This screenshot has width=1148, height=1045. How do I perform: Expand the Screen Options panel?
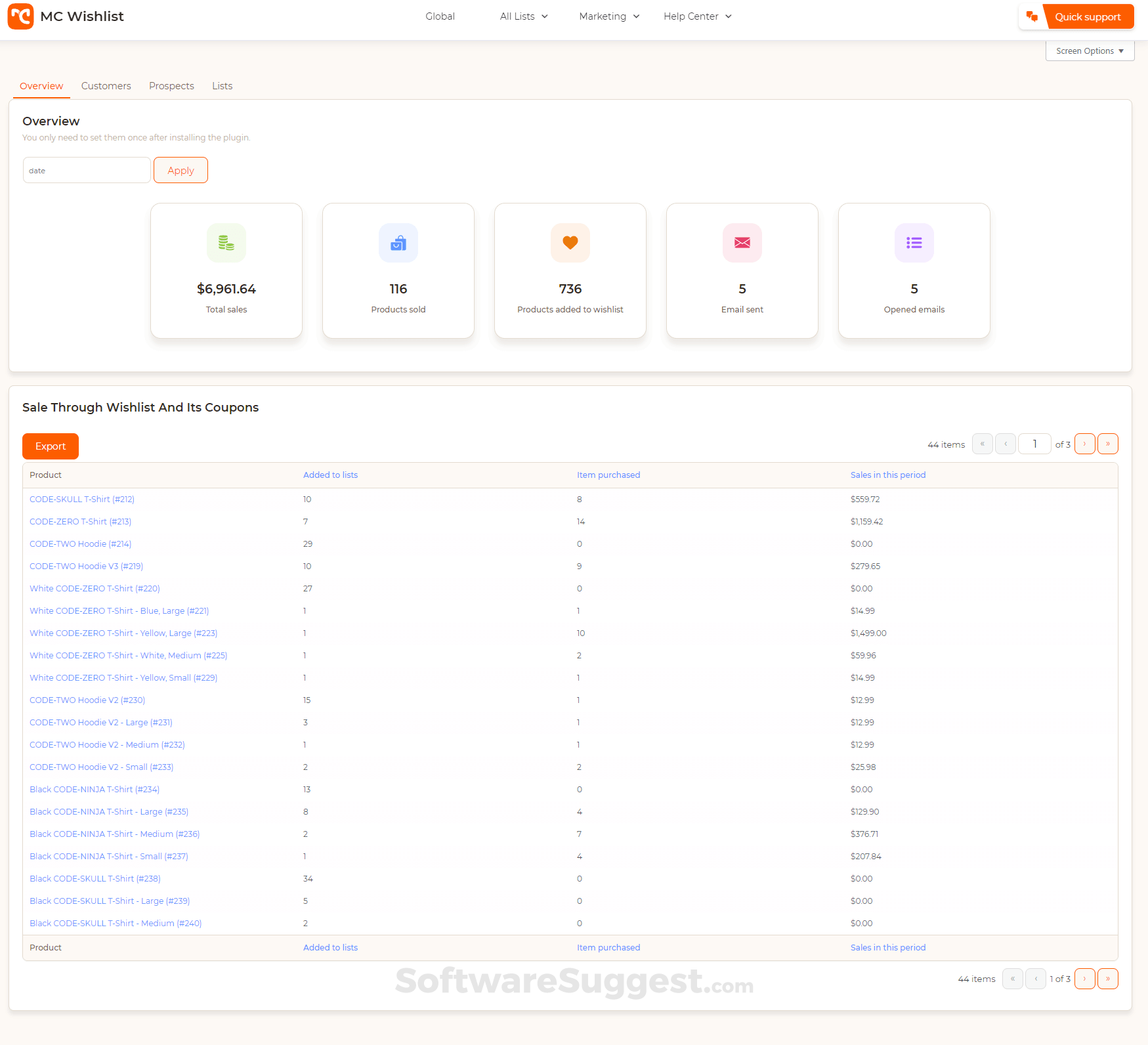click(x=1090, y=51)
